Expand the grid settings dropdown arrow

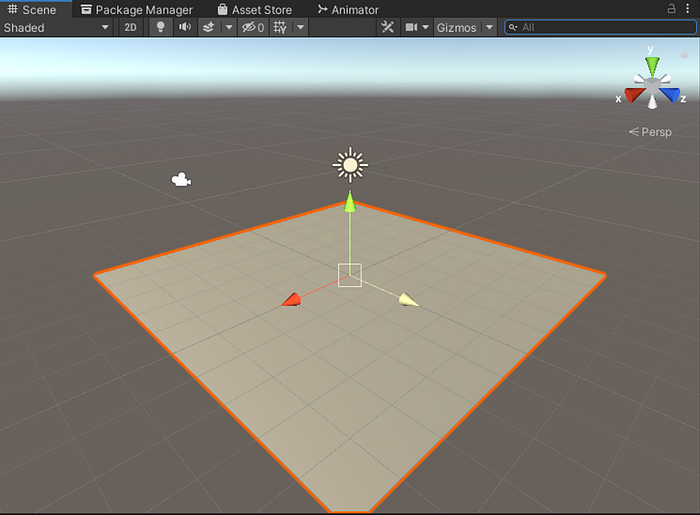(301, 27)
